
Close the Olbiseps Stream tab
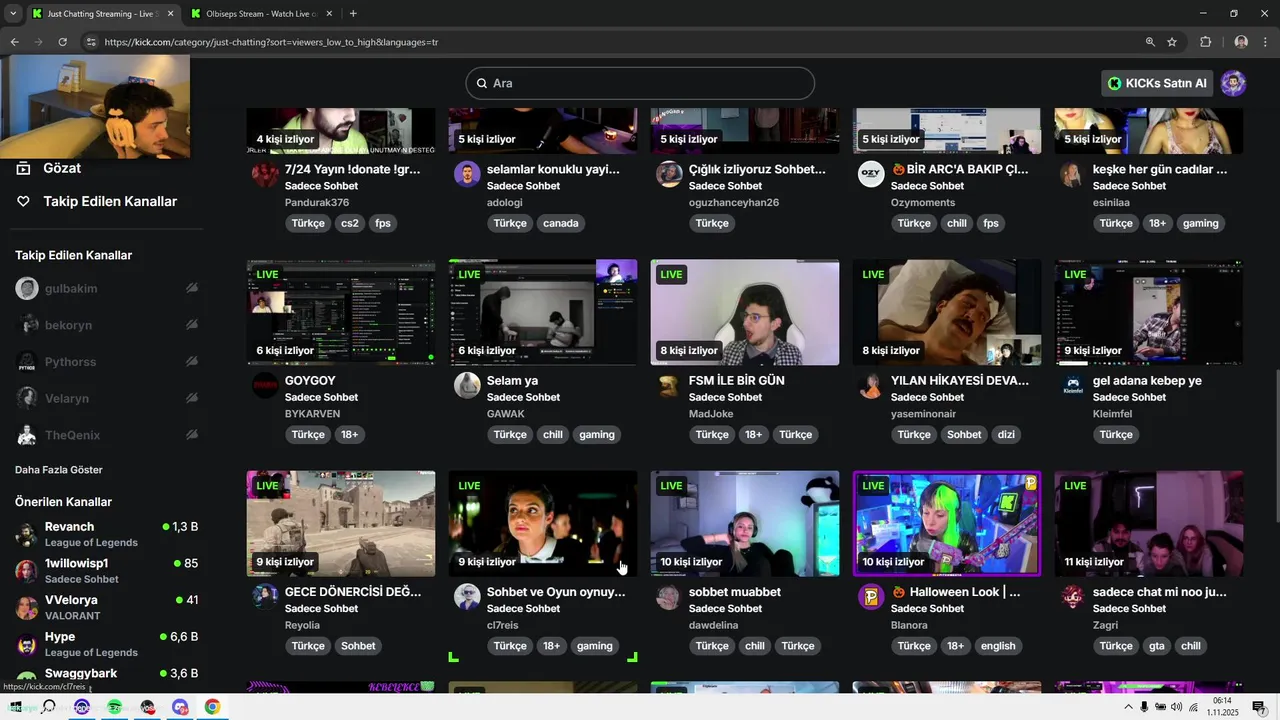(329, 14)
